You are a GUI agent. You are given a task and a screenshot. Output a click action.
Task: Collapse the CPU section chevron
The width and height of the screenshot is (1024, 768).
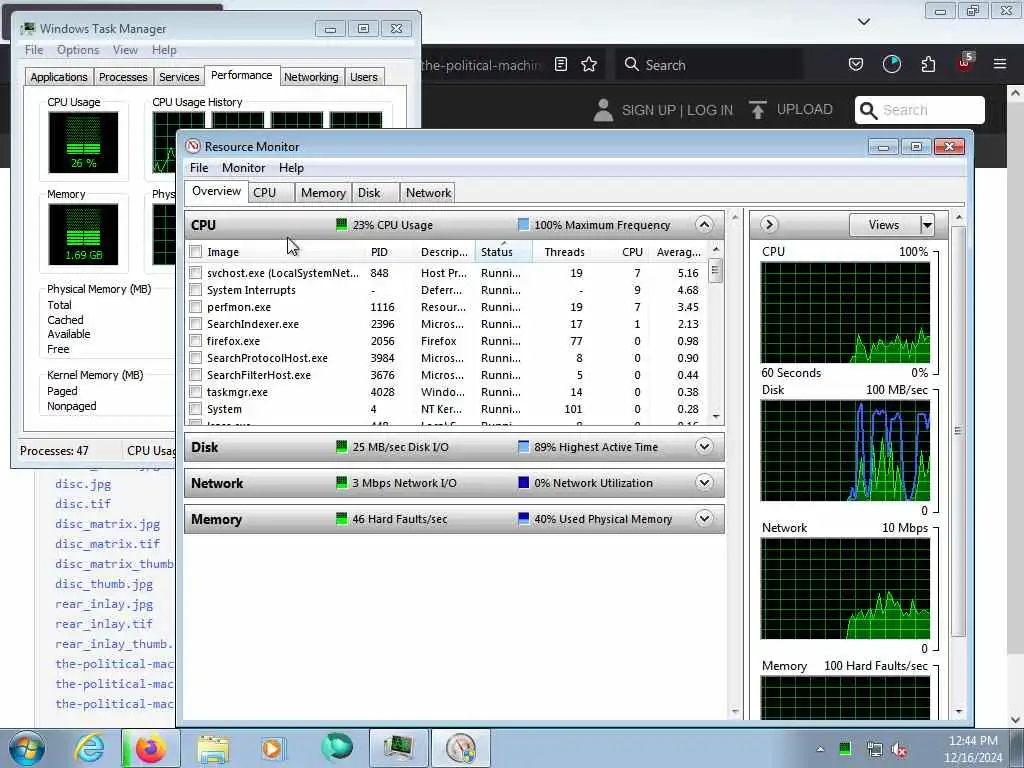coord(704,225)
